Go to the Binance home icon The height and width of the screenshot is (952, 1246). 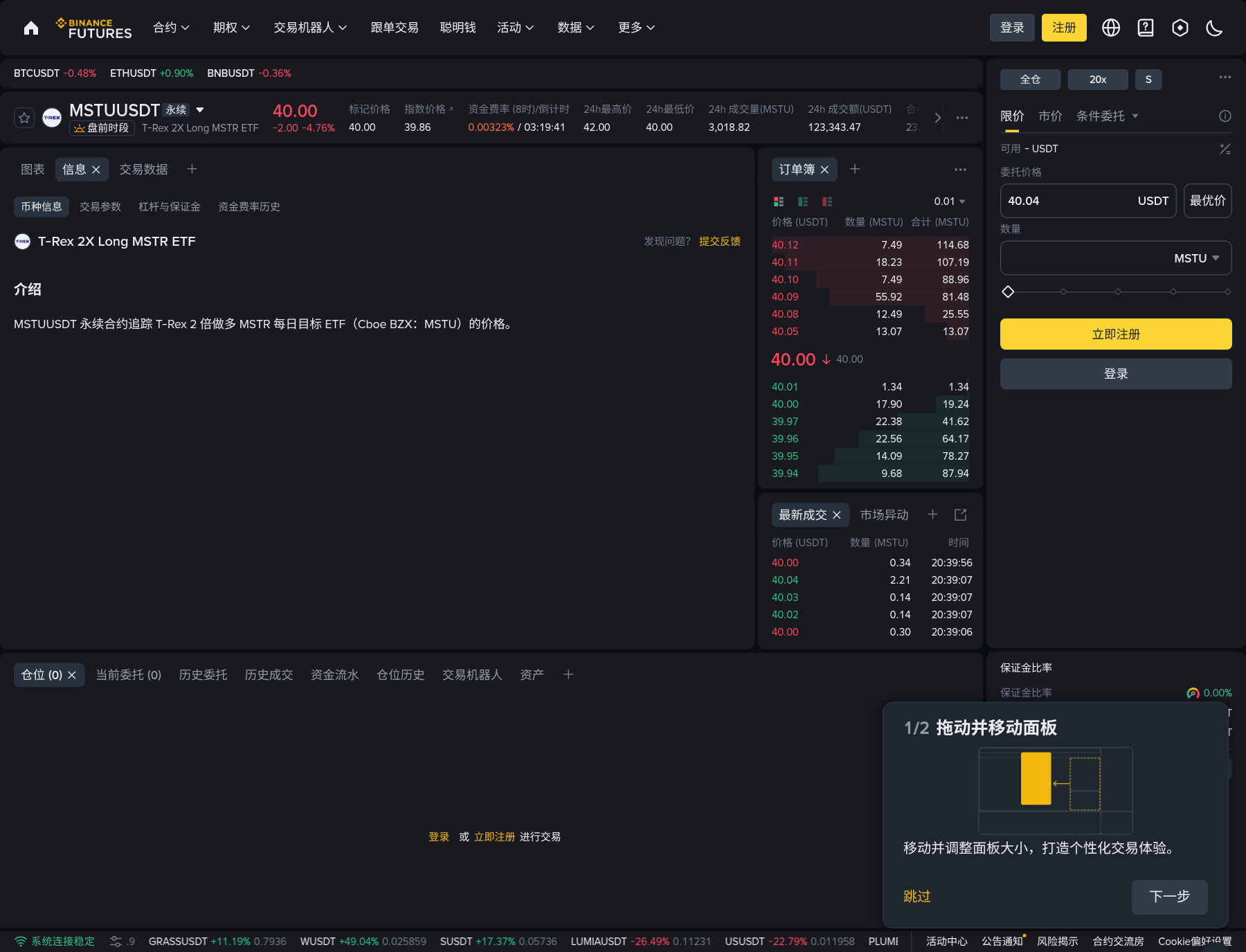click(31, 28)
